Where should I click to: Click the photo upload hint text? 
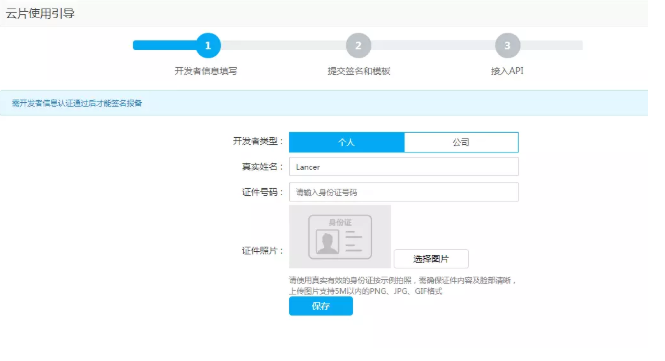point(402,285)
